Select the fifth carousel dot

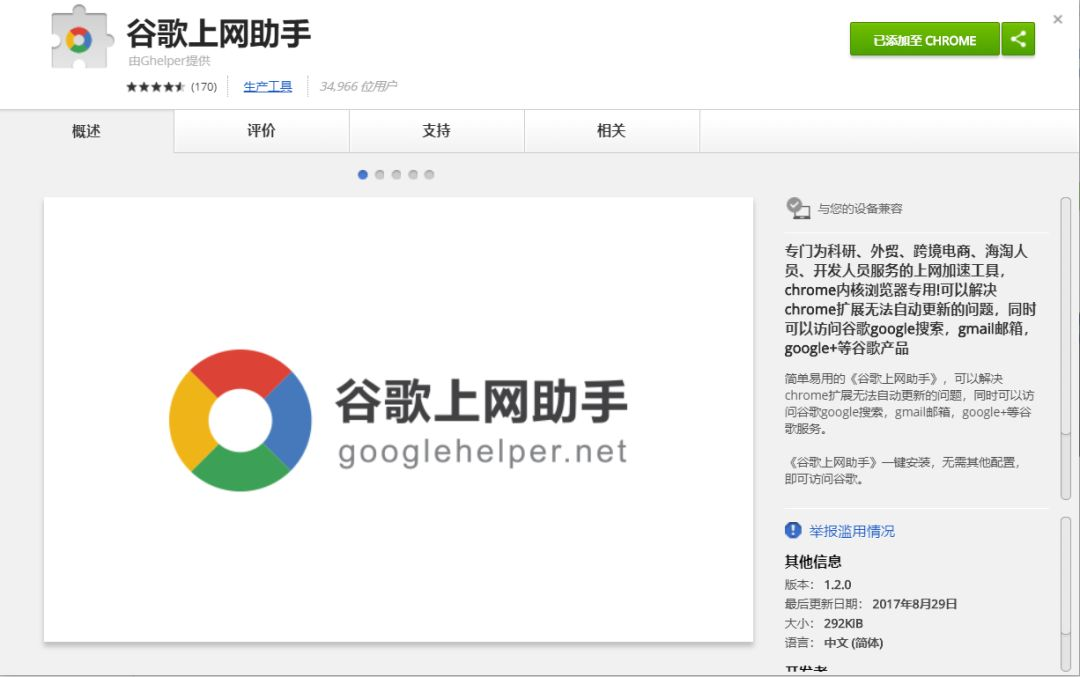(429, 175)
